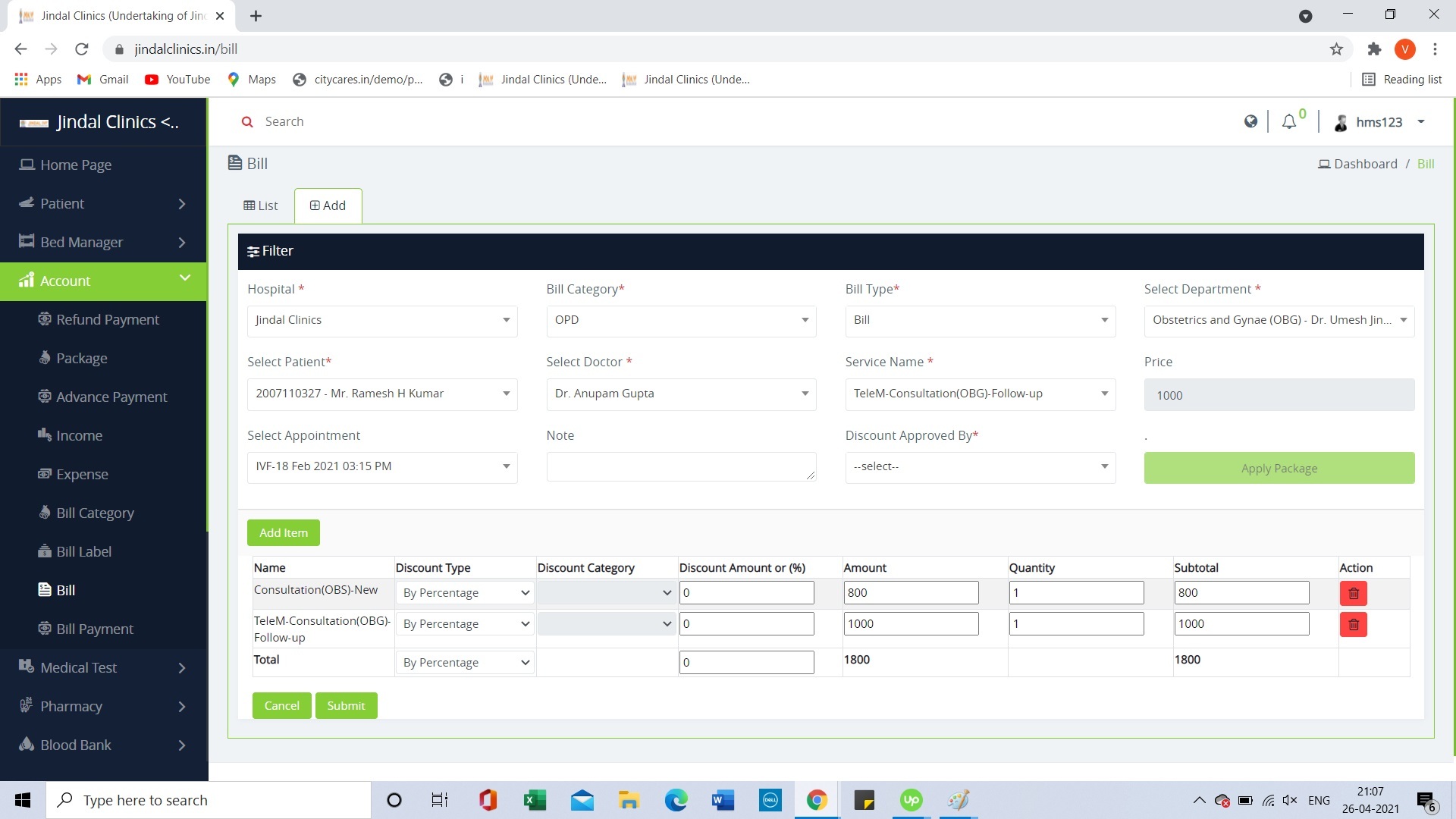Open Refund Payment in sidebar
Viewport: 1456px width, 819px height.
(107, 319)
